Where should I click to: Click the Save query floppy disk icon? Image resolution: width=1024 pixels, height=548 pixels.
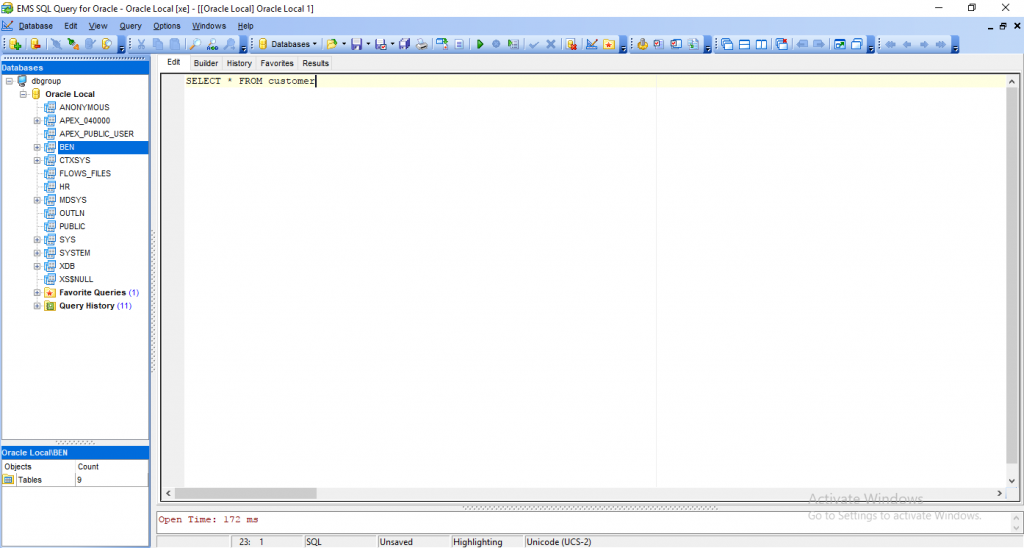(x=355, y=44)
